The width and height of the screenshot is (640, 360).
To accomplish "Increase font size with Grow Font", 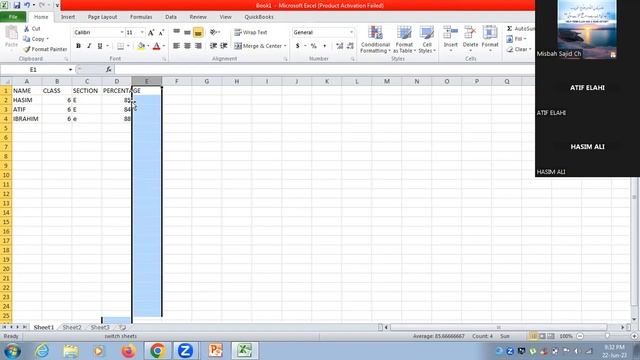I will tap(151, 32).
